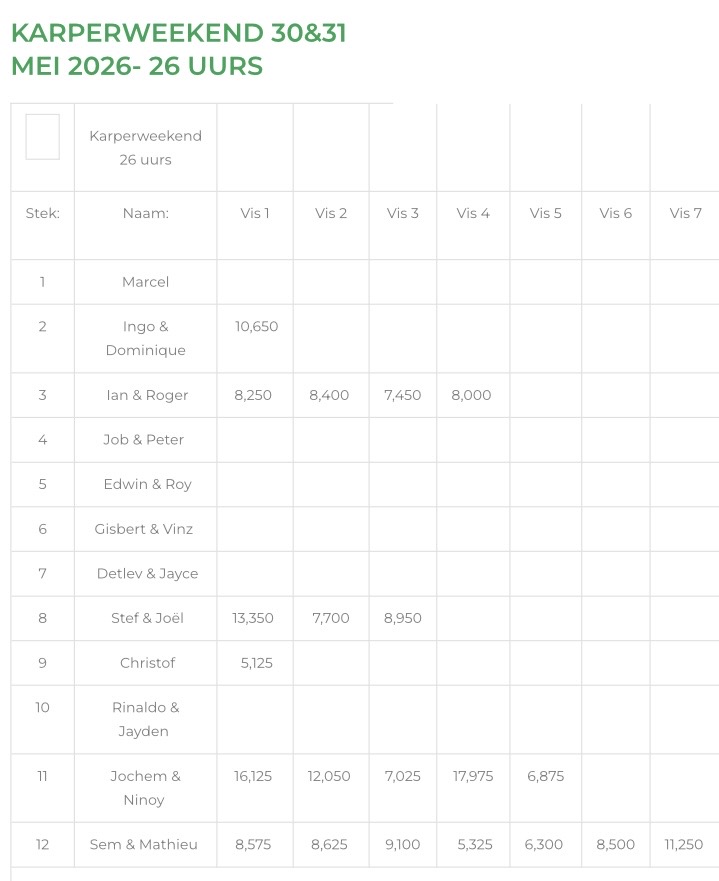
Task: Select Ian & Roger's 8,400 Vis 2 value
Action: point(329,395)
